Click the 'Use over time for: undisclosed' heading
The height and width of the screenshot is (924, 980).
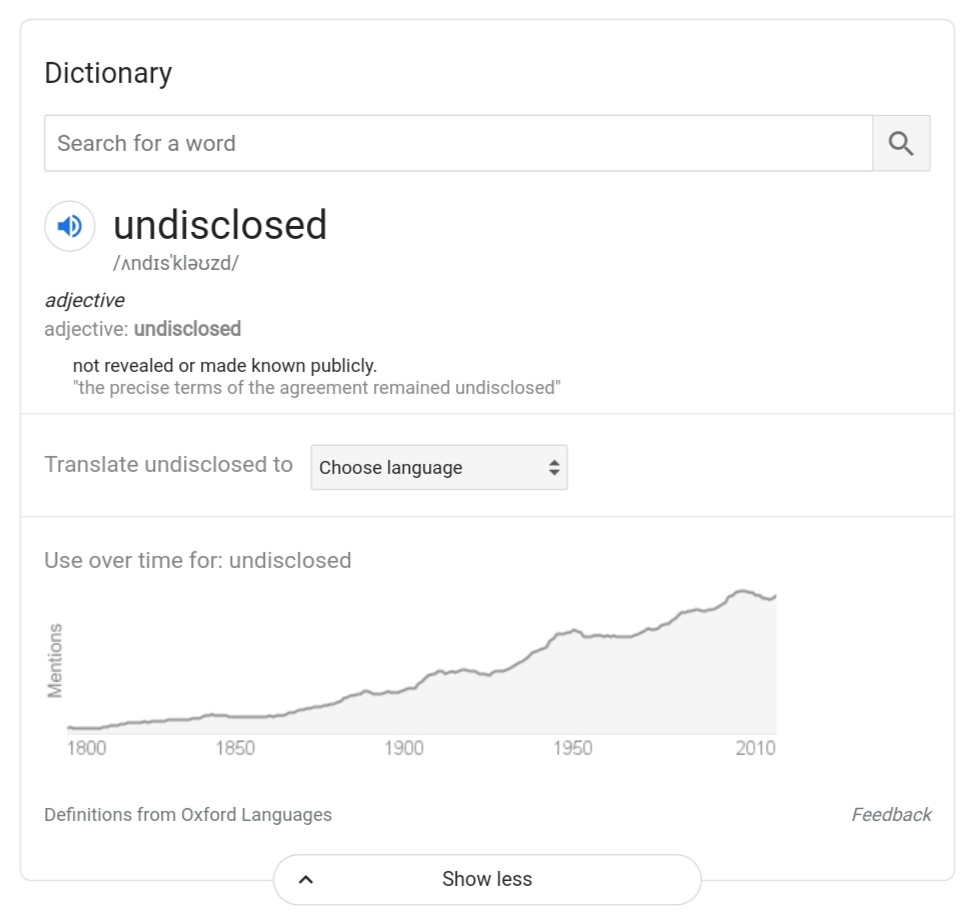click(x=198, y=560)
